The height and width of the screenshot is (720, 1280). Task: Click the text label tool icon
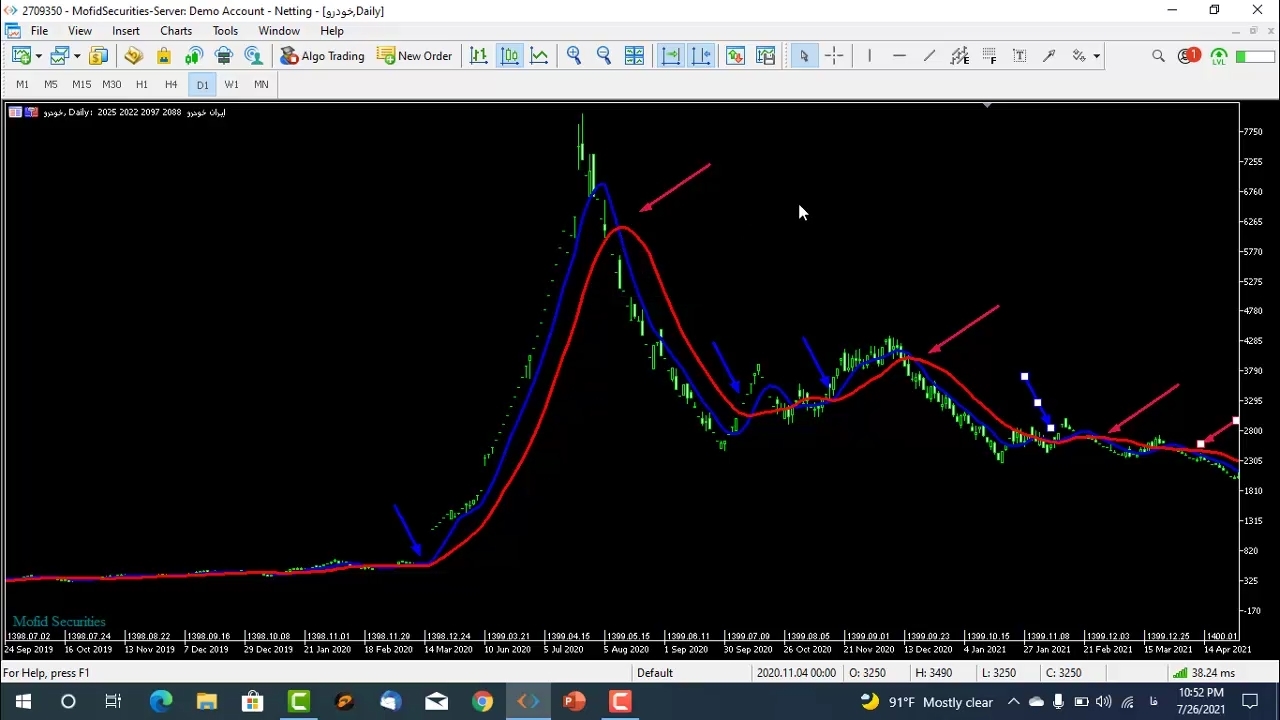click(1019, 56)
